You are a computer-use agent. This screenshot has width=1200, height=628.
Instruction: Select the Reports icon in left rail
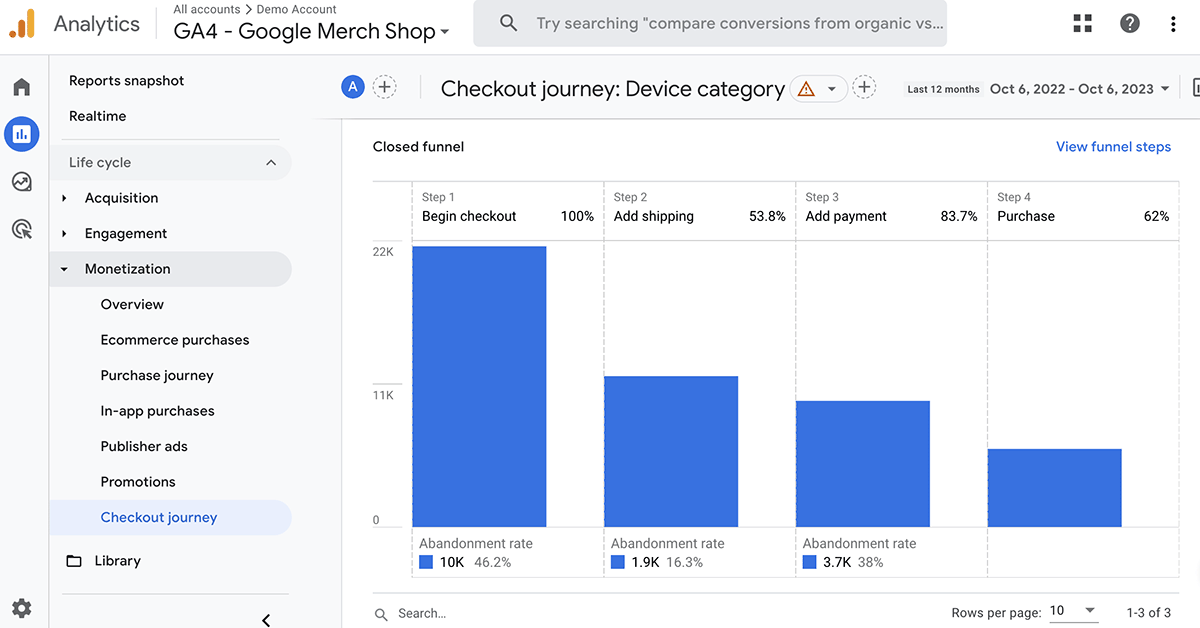pos(22,134)
